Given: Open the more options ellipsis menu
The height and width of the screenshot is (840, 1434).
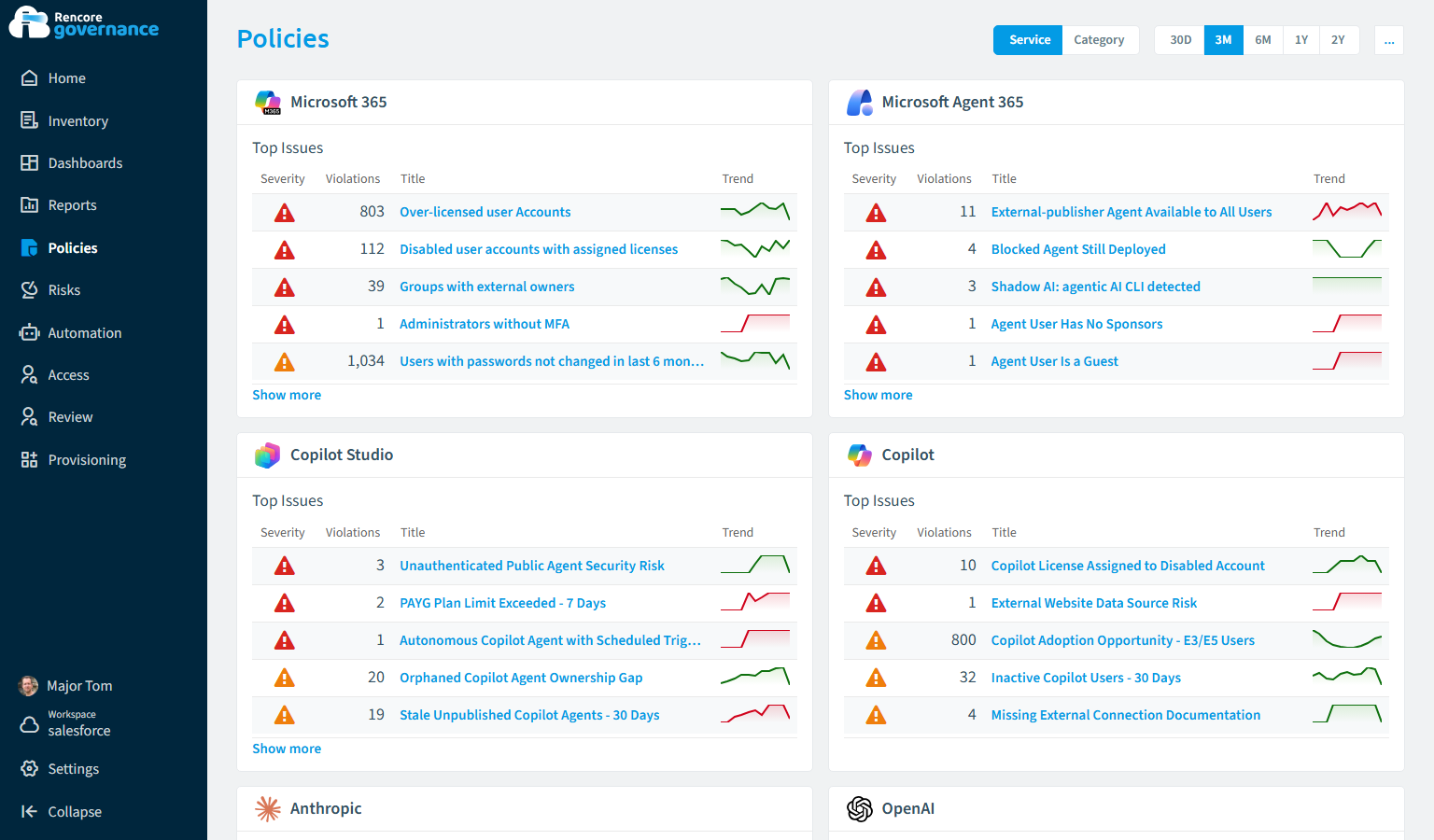Looking at the screenshot, I should coord(1389,40).
